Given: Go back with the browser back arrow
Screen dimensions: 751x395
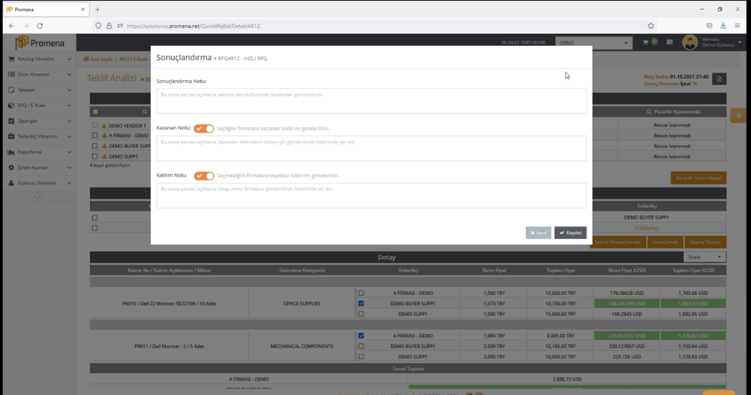Looking at the screenshot, I should [12, 26].
